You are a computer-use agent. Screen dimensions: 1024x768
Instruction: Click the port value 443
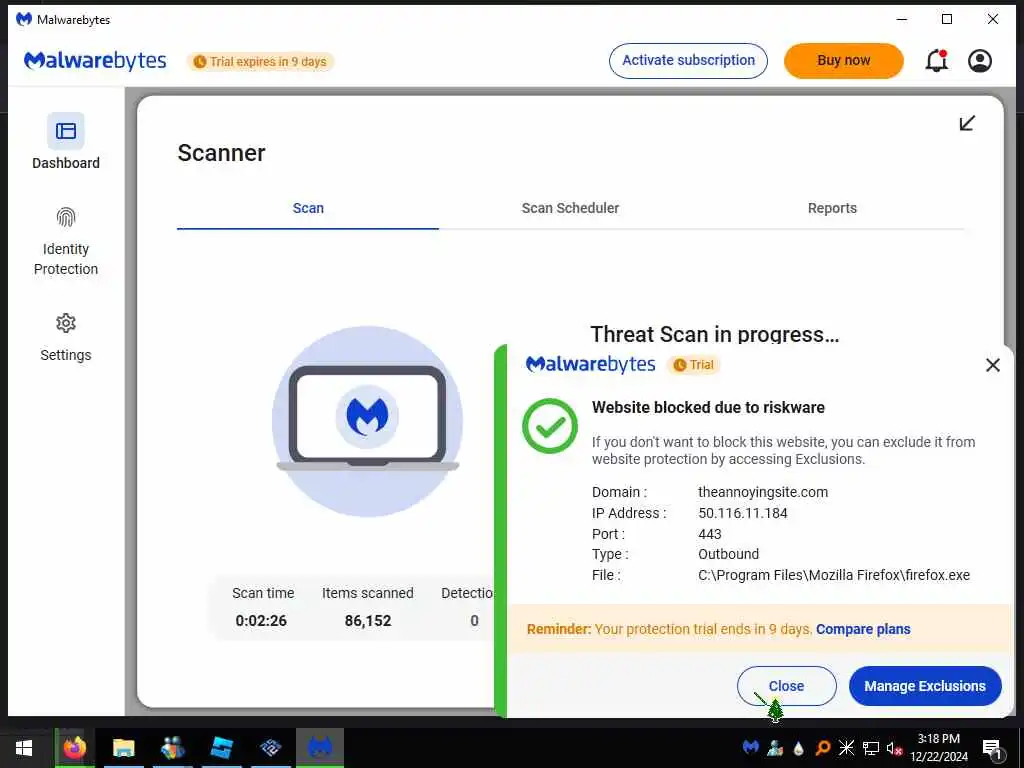point(710,534)
